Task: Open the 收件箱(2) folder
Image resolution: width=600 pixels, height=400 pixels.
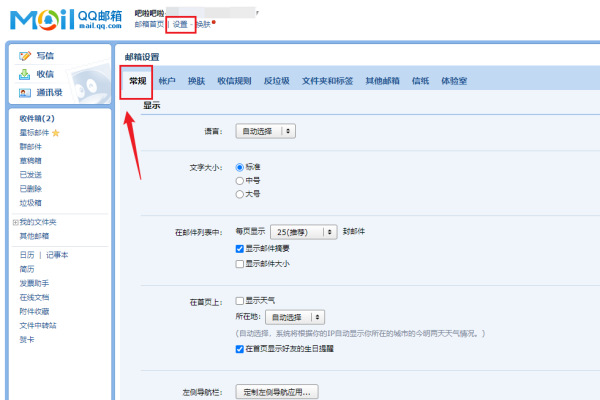Action: coord(37,119)
